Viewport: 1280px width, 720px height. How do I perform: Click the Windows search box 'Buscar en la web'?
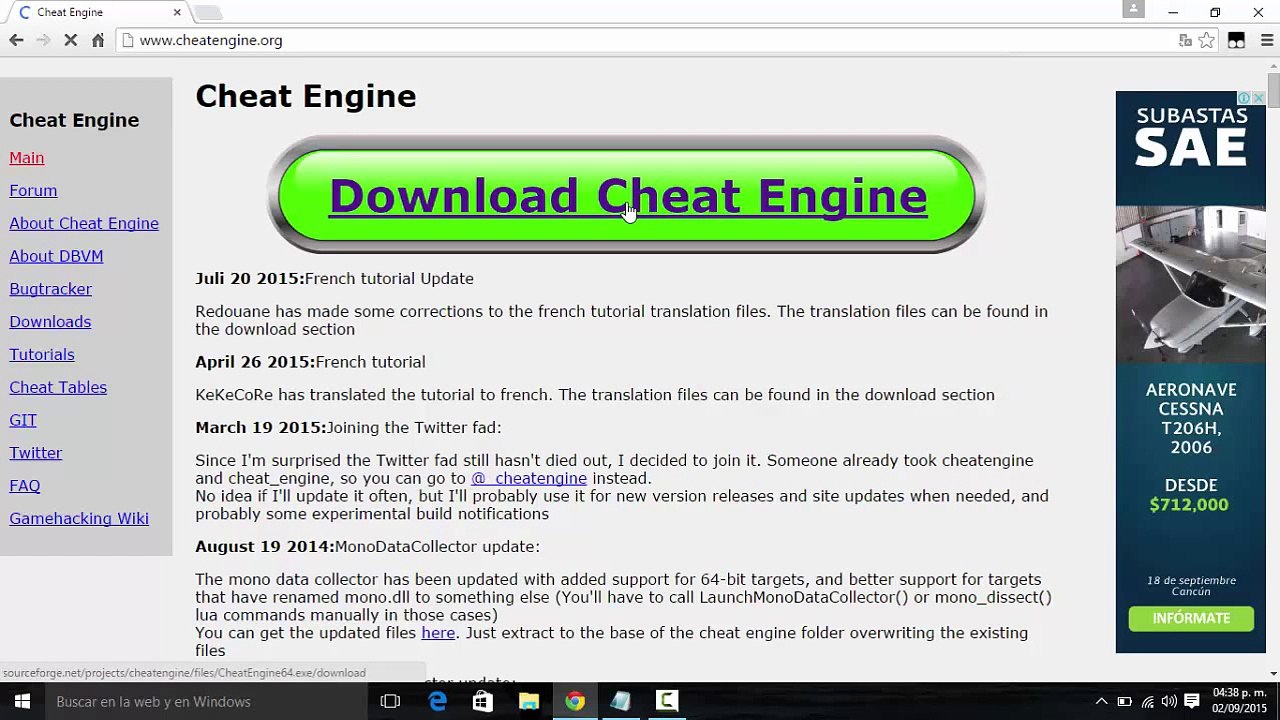pyautogui.click(x=206, y=701)
